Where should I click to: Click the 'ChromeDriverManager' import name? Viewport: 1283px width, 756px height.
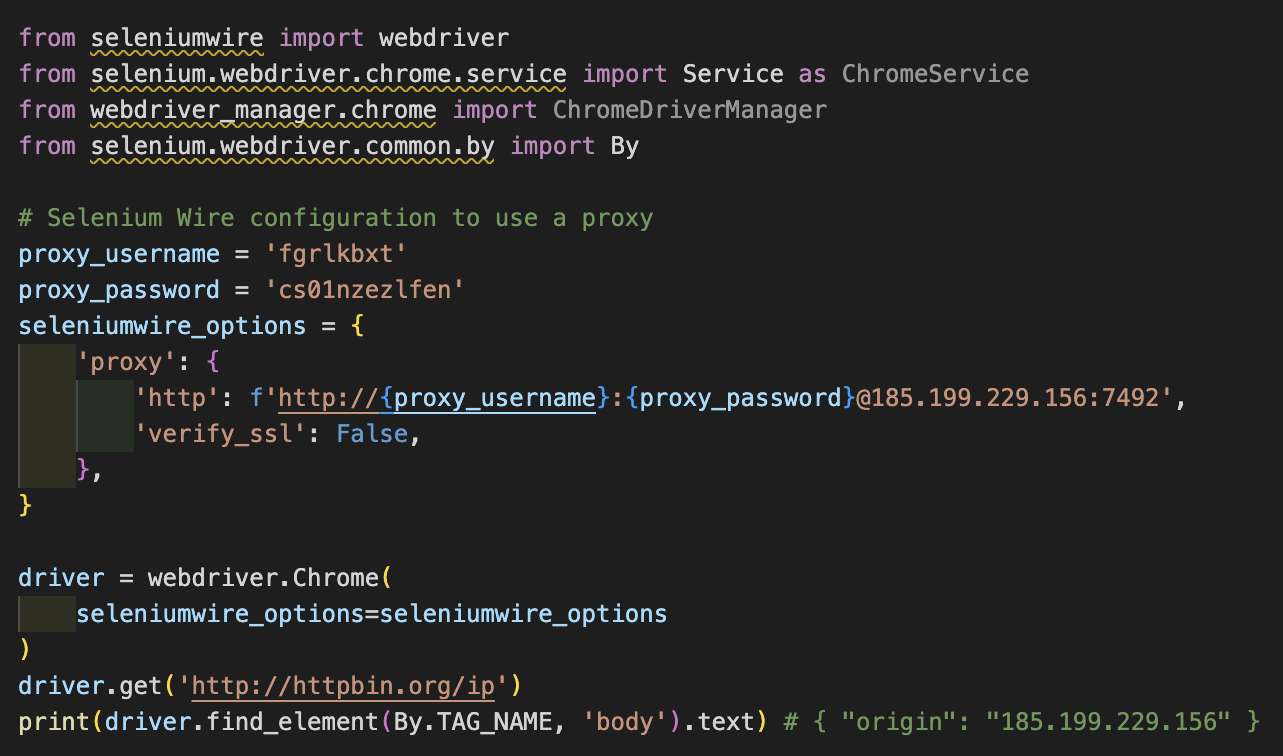pyautogui.click(x=690, y=110)
